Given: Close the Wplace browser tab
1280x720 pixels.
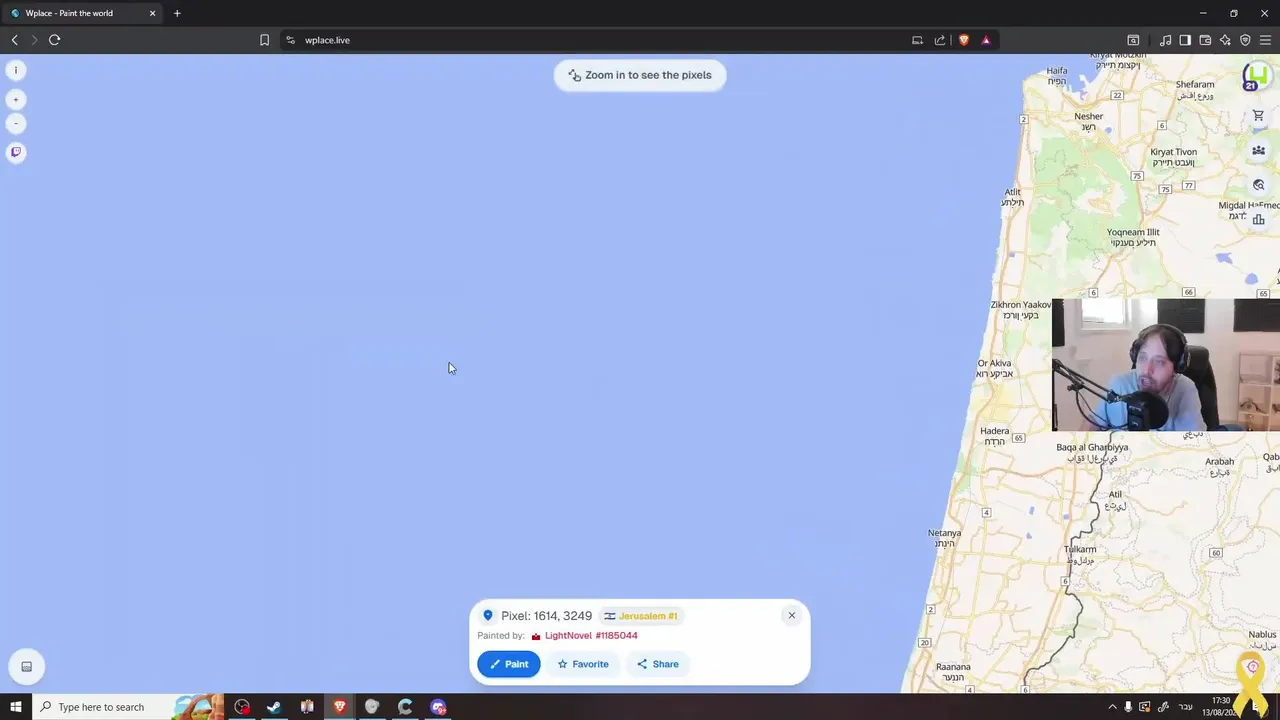Looking at the screenshot, I should (152, 13).
